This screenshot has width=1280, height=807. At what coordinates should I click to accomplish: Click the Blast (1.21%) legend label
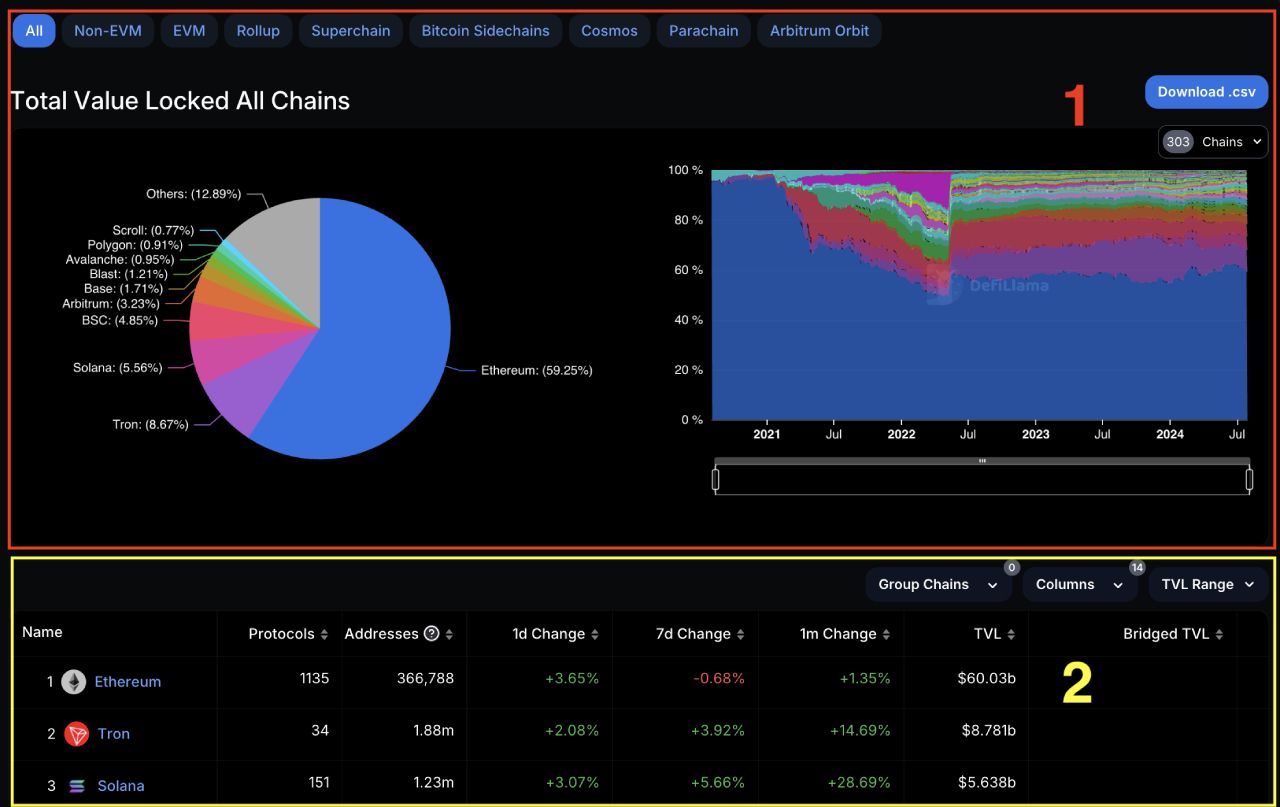pos(129,274)
